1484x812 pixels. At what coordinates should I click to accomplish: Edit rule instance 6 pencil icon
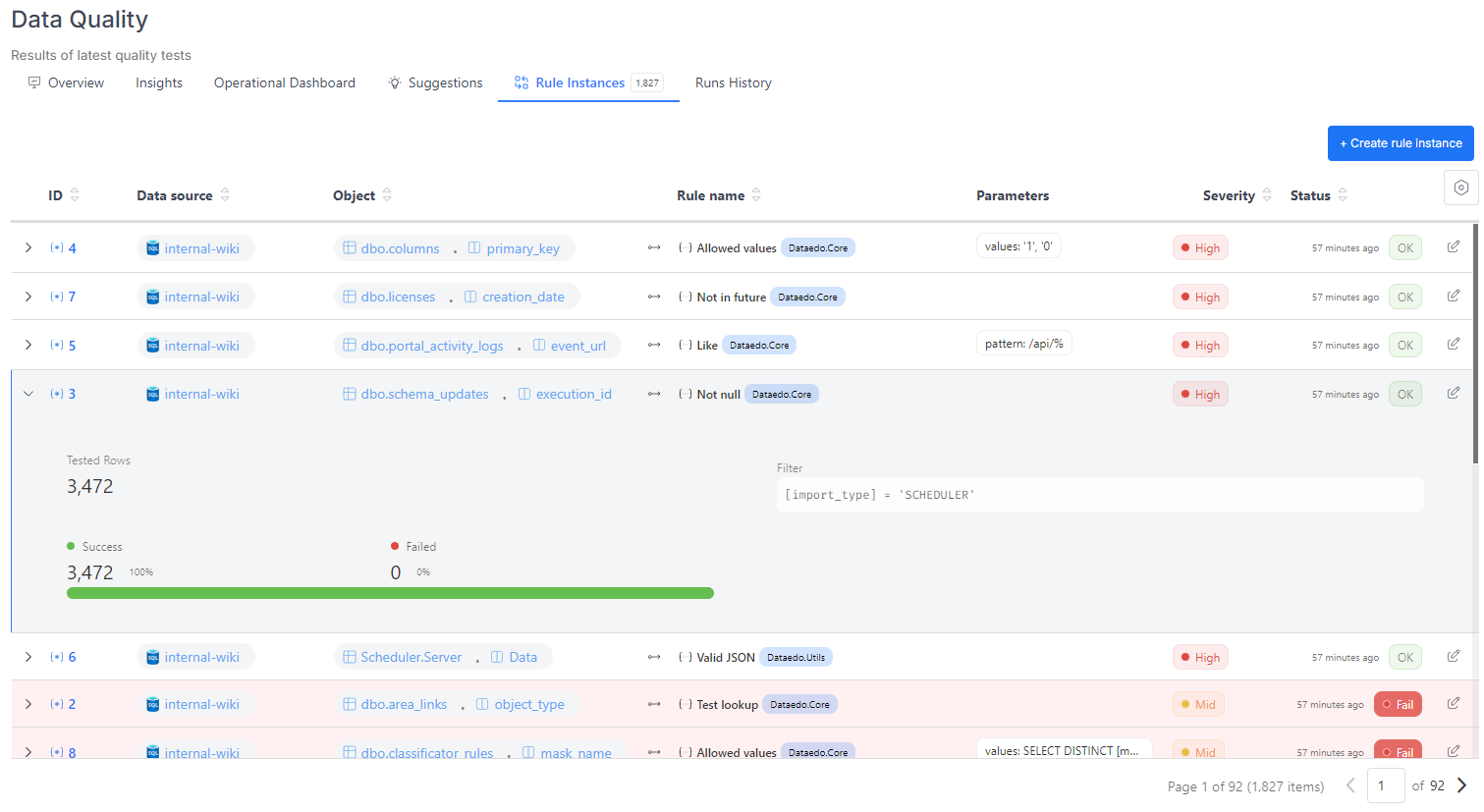(1454, 656)
